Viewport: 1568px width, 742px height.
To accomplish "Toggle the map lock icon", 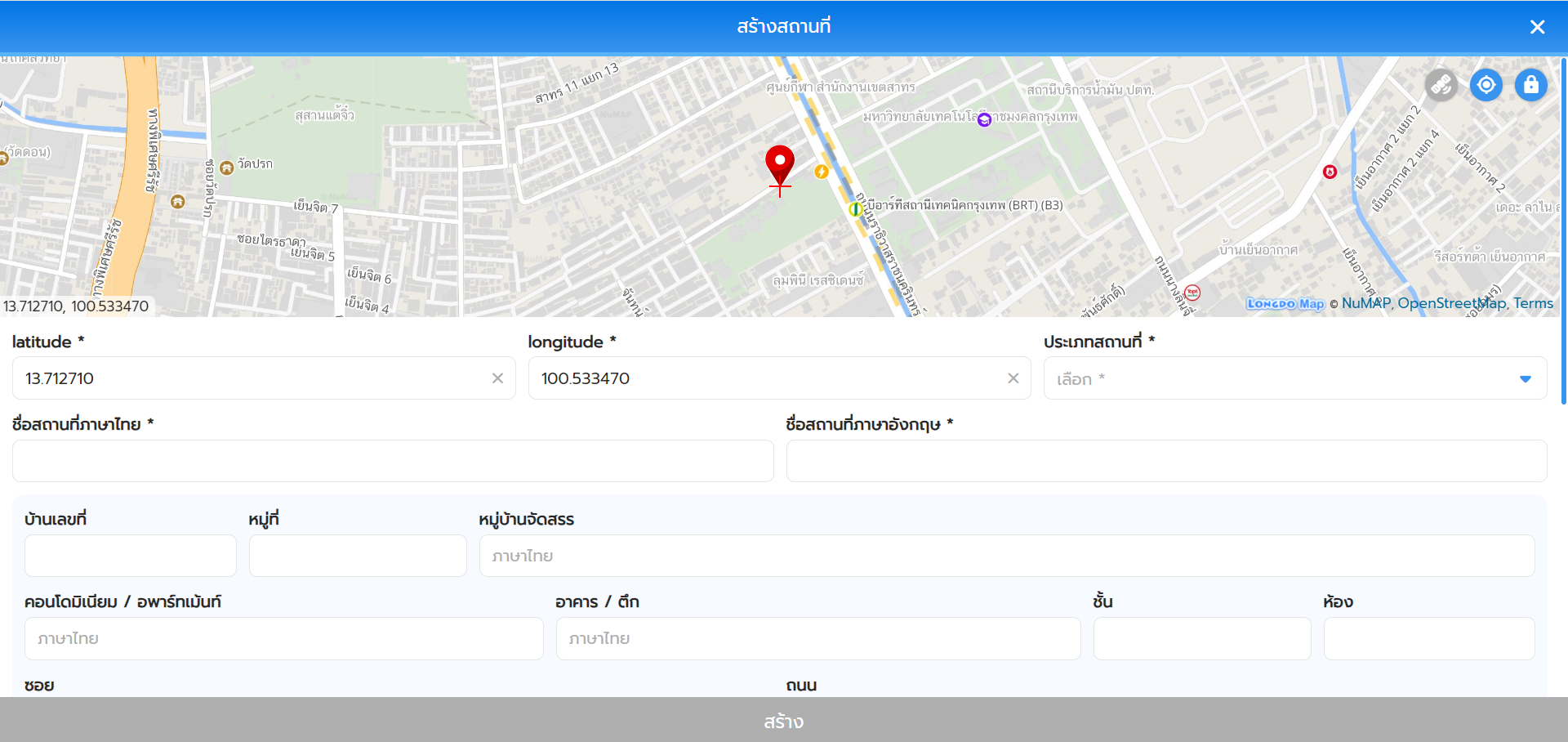I will [x=1531, y=84].
